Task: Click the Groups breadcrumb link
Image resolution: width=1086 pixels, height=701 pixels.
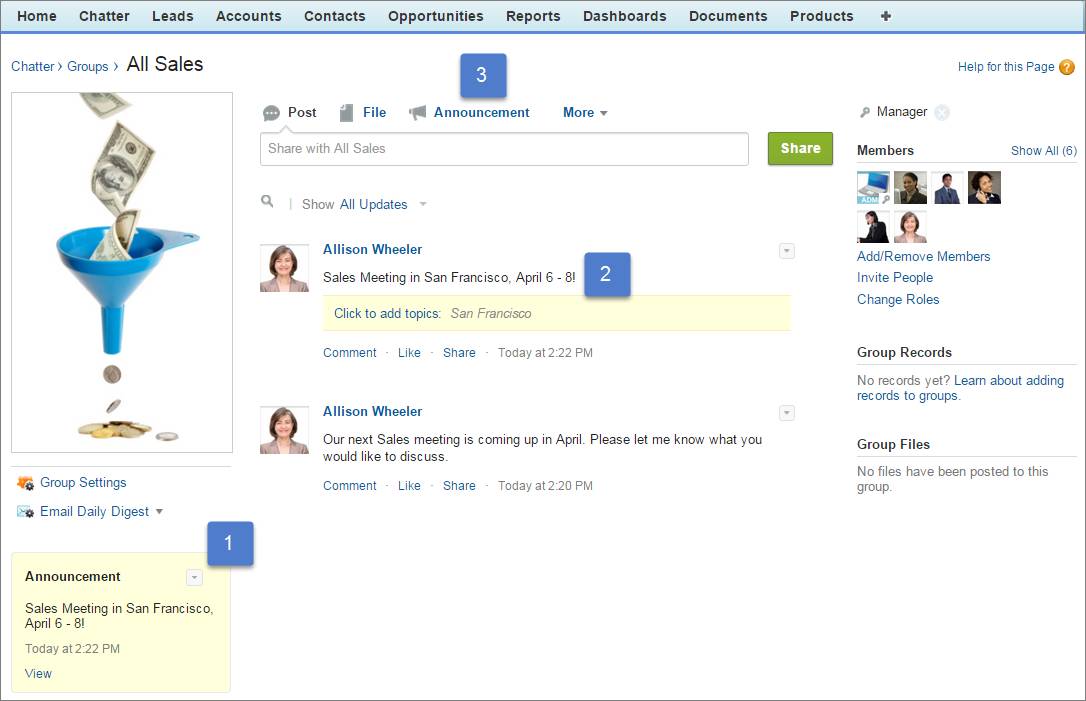Action: click(x=87, y=66)
